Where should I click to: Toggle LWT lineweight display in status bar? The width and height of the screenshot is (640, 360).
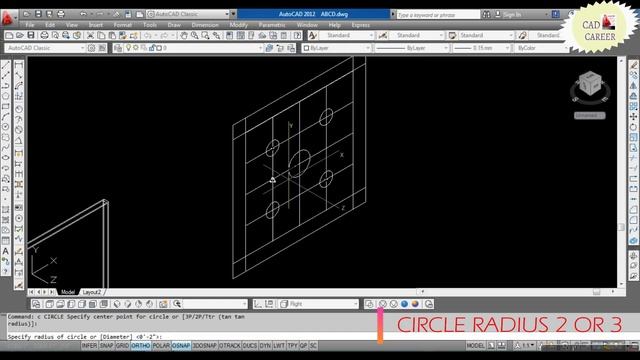click(x=279, y=346)
